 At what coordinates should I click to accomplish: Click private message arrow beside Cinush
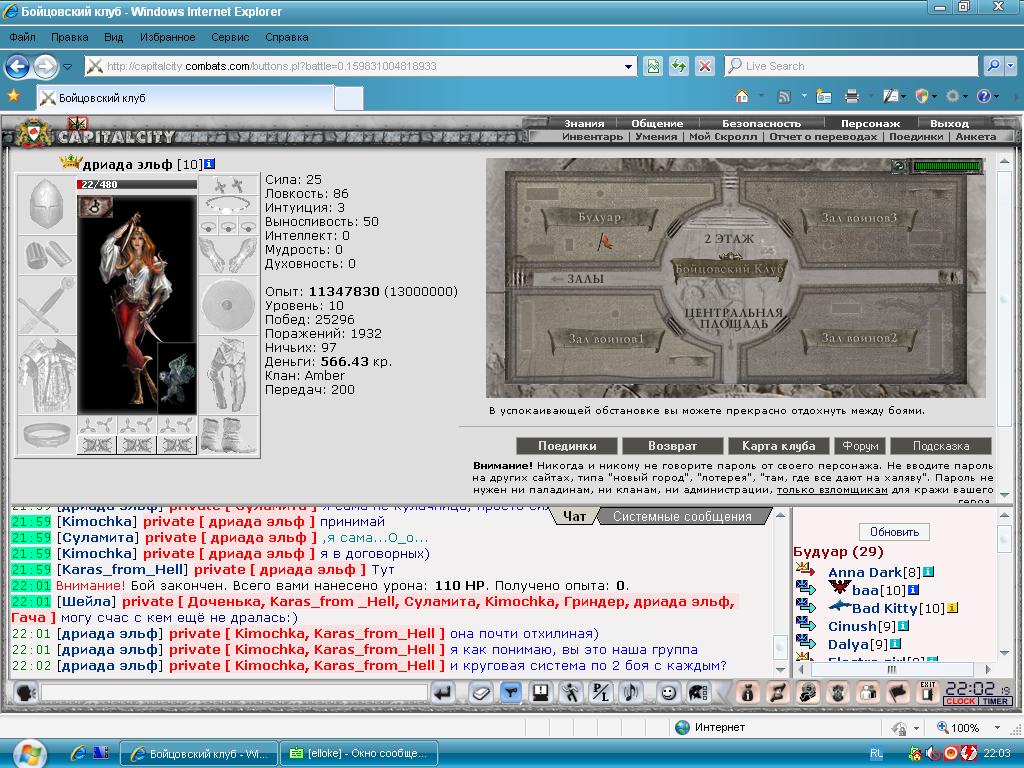coord(805,625)
